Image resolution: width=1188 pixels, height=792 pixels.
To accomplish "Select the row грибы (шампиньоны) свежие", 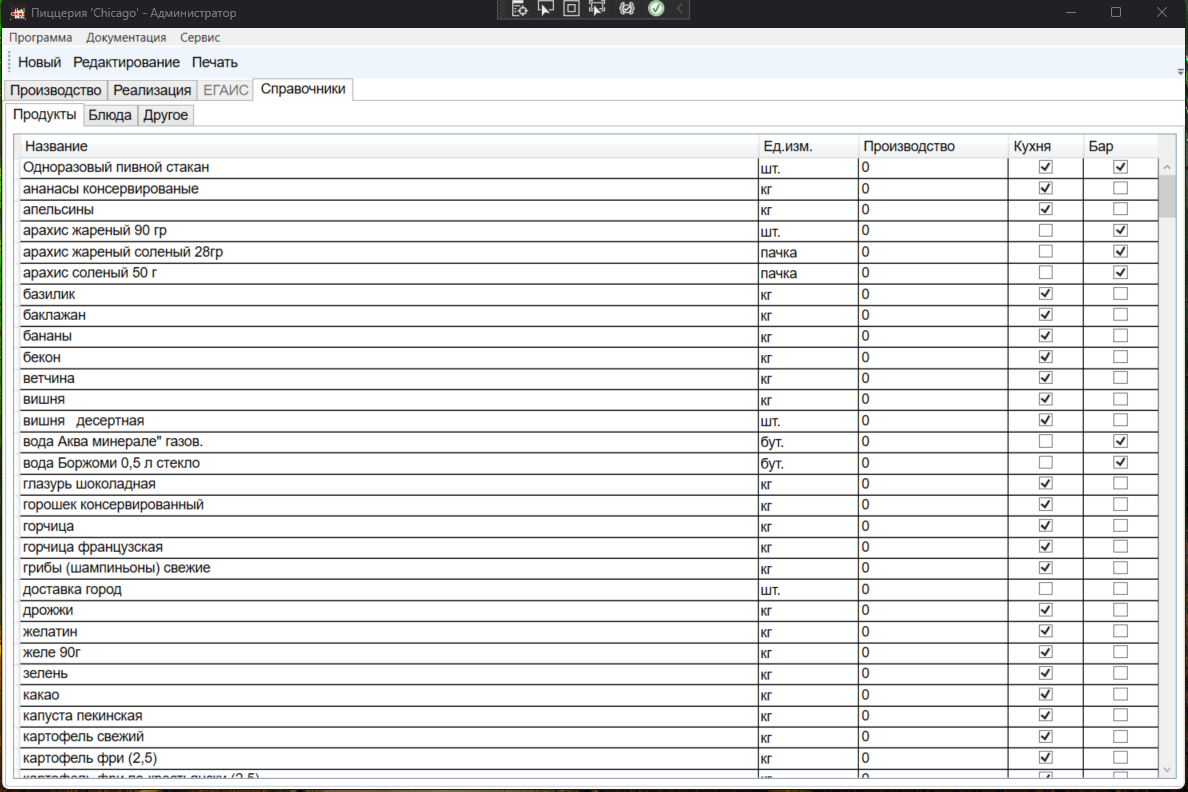I will pyautogui.click(x=589, y=568).
